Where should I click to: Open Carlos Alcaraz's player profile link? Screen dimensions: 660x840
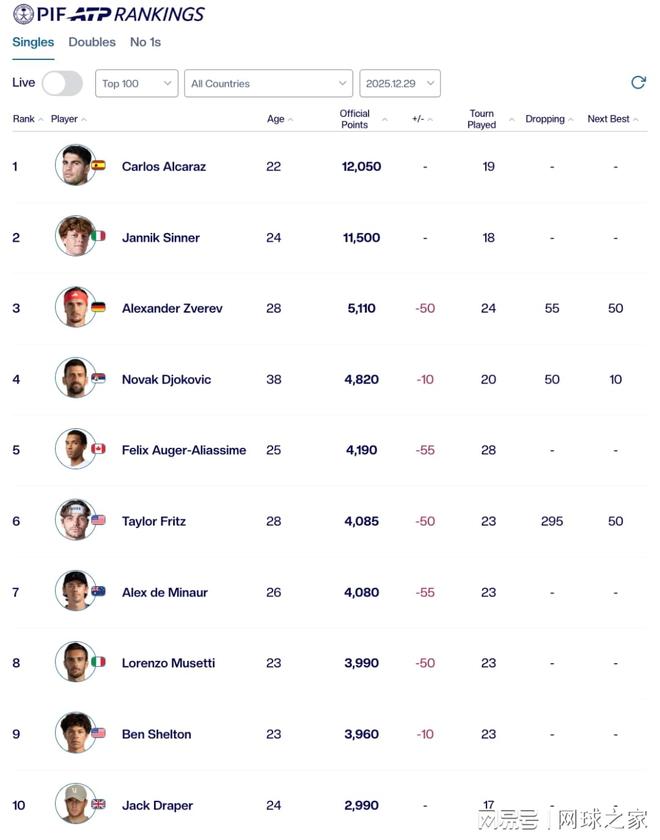[164, 167]
